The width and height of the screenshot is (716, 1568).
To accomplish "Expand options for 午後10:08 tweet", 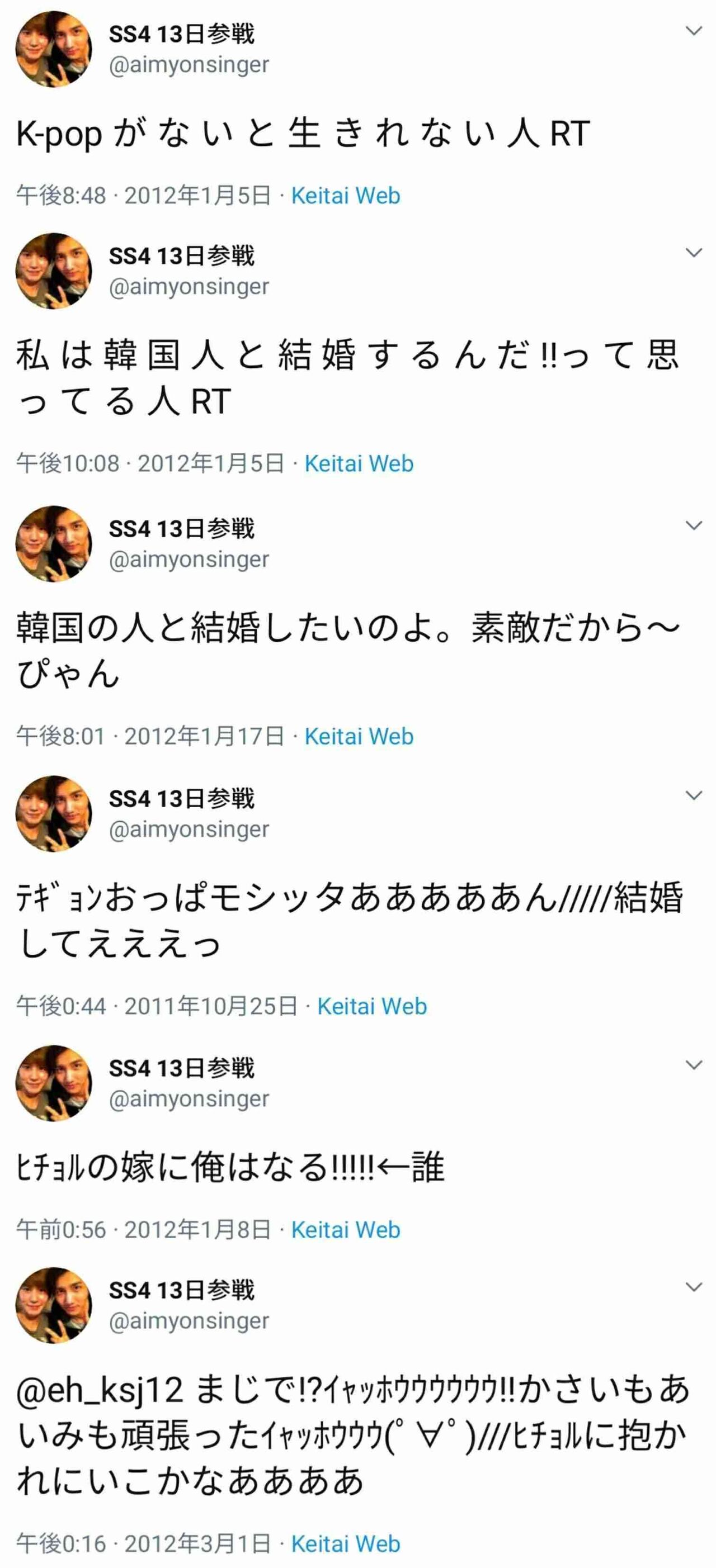I will 694,253.
